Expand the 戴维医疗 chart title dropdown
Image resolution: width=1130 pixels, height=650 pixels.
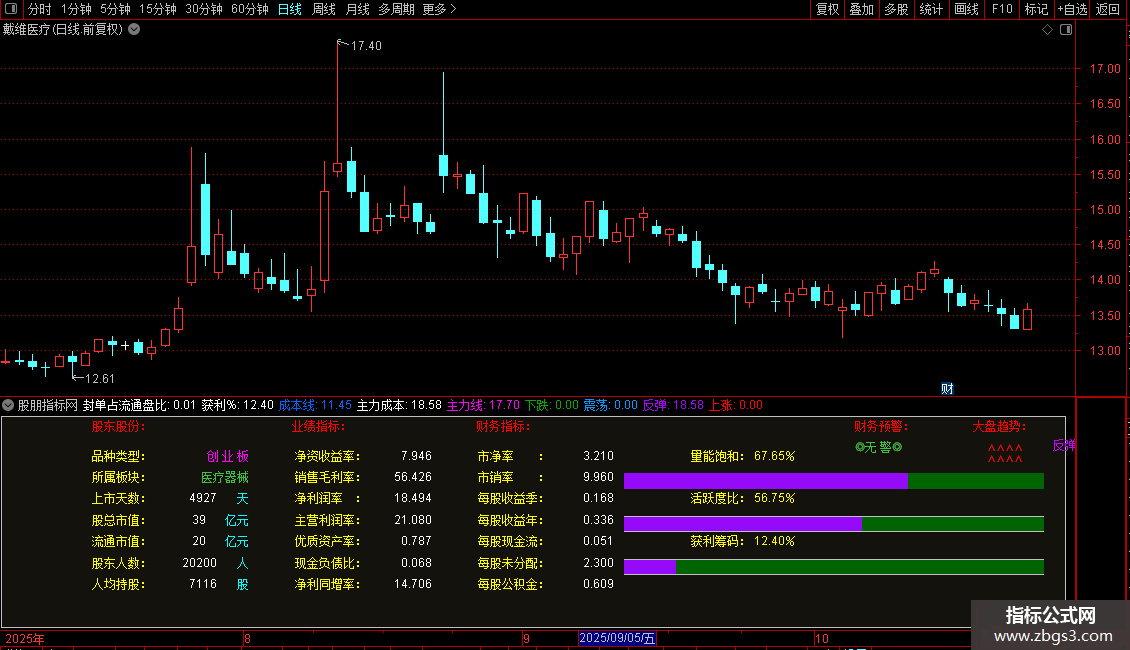[x=135, y=30]
